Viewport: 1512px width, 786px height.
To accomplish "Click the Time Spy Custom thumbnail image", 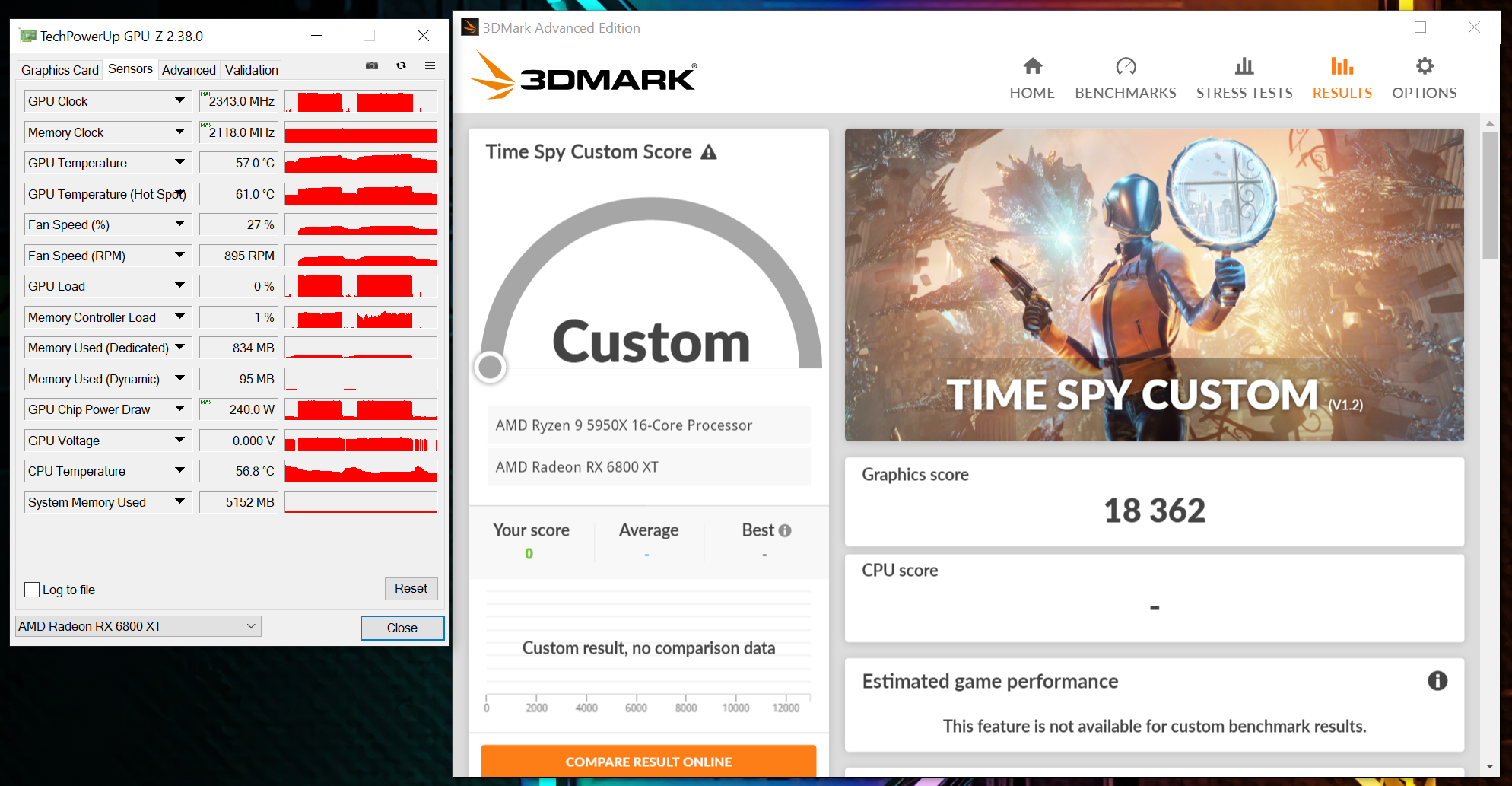I will pyautogui.click(x=1155, y=285).
